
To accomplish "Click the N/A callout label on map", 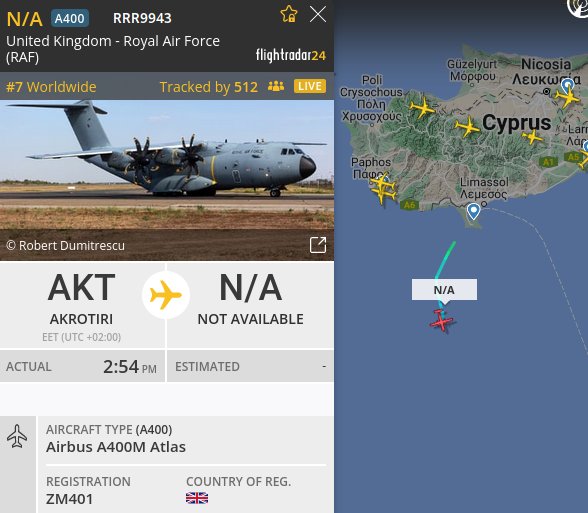I will 444,290.
